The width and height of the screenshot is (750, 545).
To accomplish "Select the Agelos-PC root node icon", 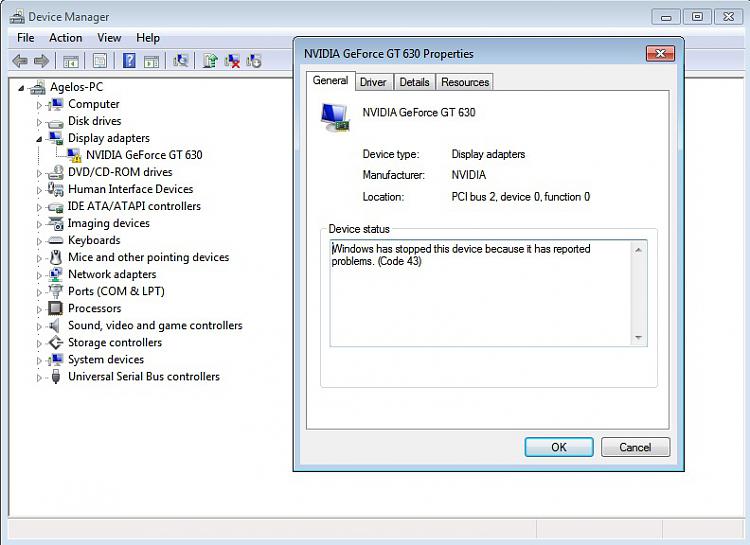I will [x=37, y=87].
